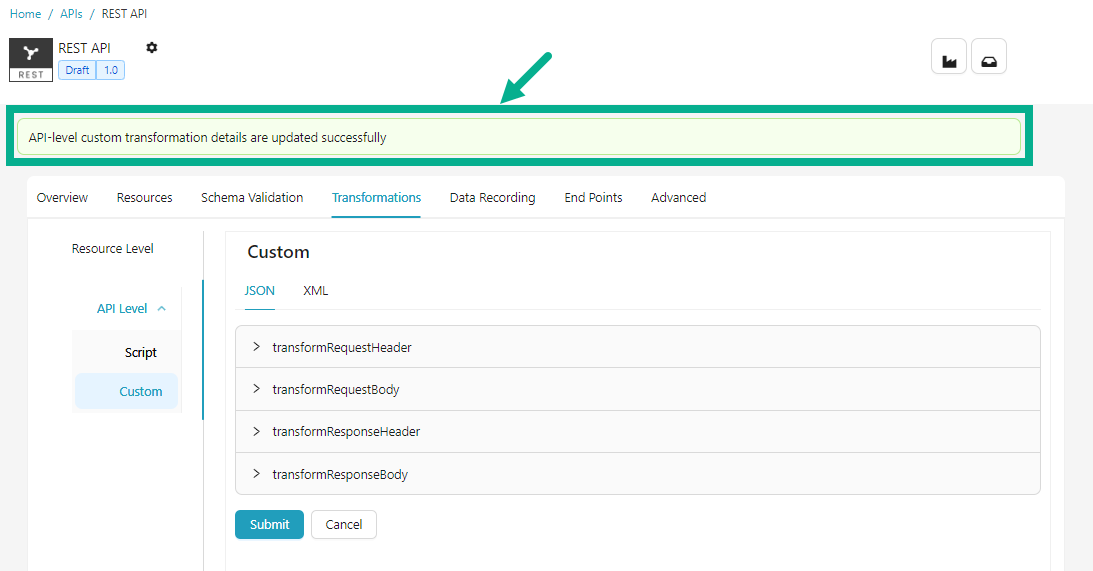Go to the Data Recording tab
The height and width of the screenshot is (571, 1093).
point(492,198)
